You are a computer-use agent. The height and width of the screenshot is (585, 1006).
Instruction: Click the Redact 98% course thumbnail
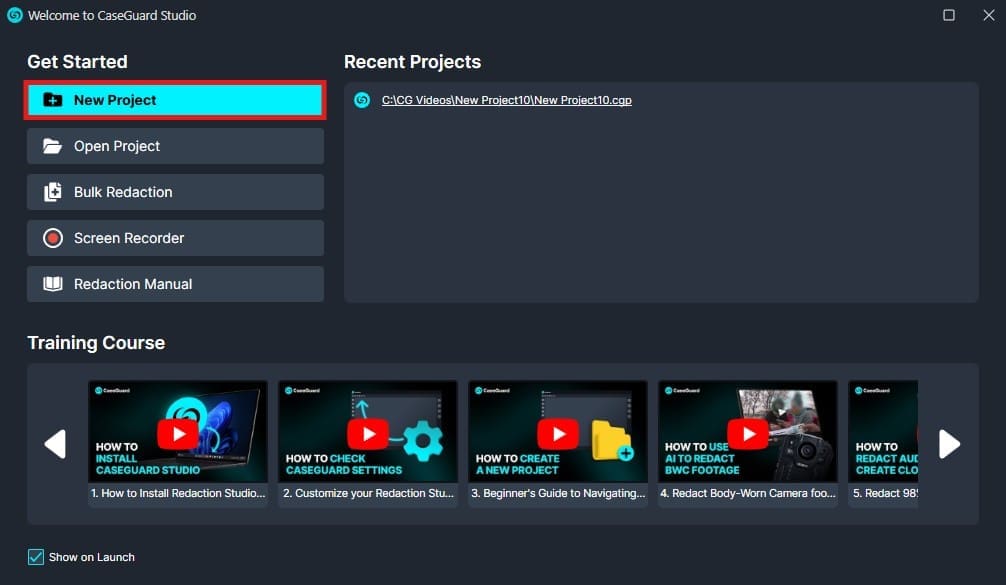883,432
